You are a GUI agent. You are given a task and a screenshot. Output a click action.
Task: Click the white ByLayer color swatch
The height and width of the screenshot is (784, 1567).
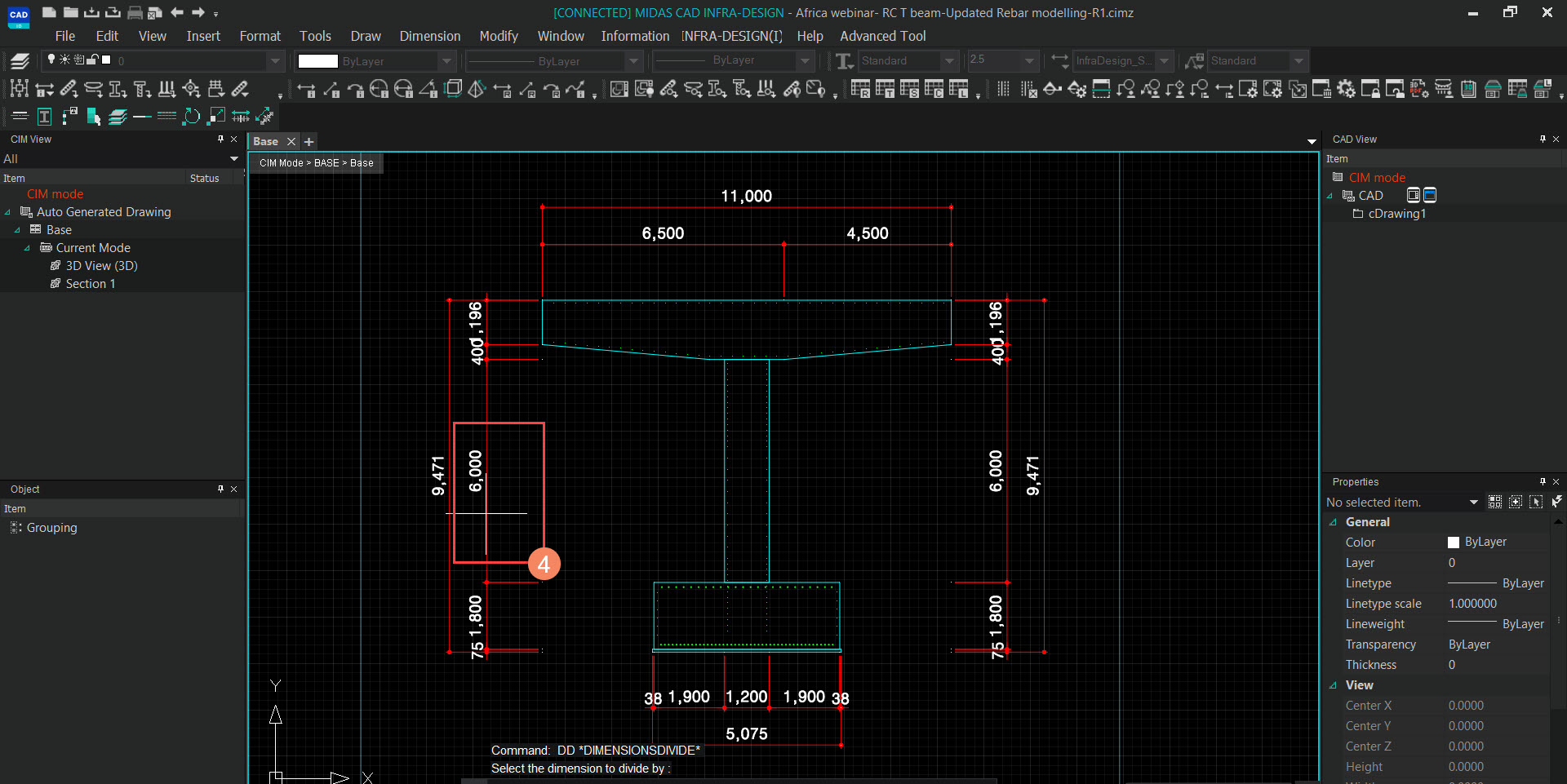tap(317, 61)
